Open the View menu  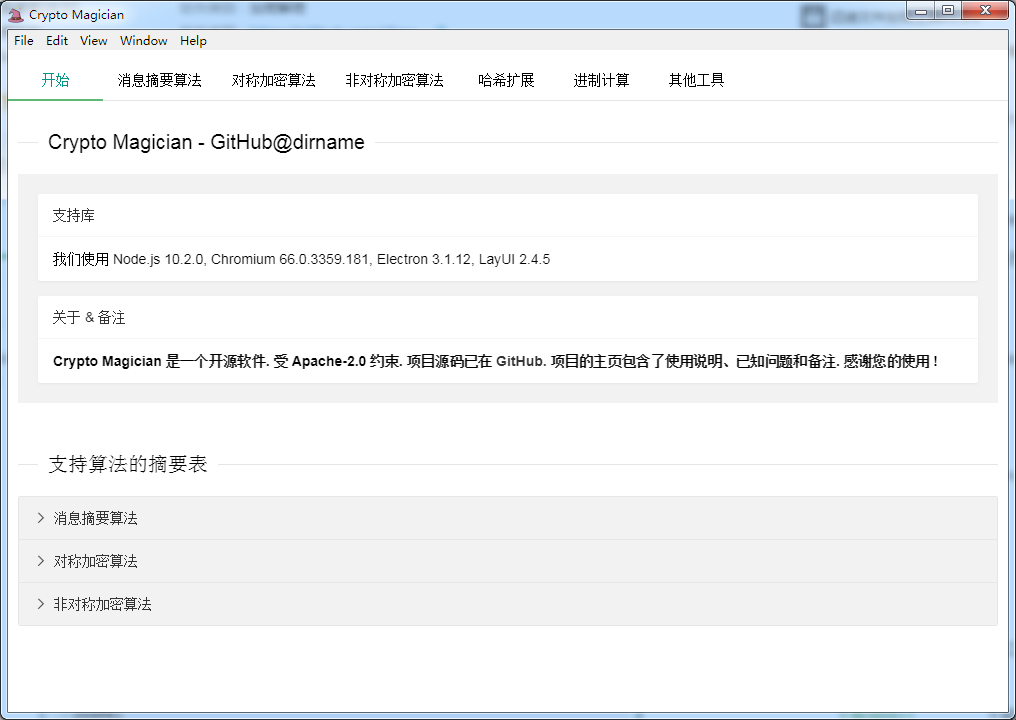tap(94, 40)
